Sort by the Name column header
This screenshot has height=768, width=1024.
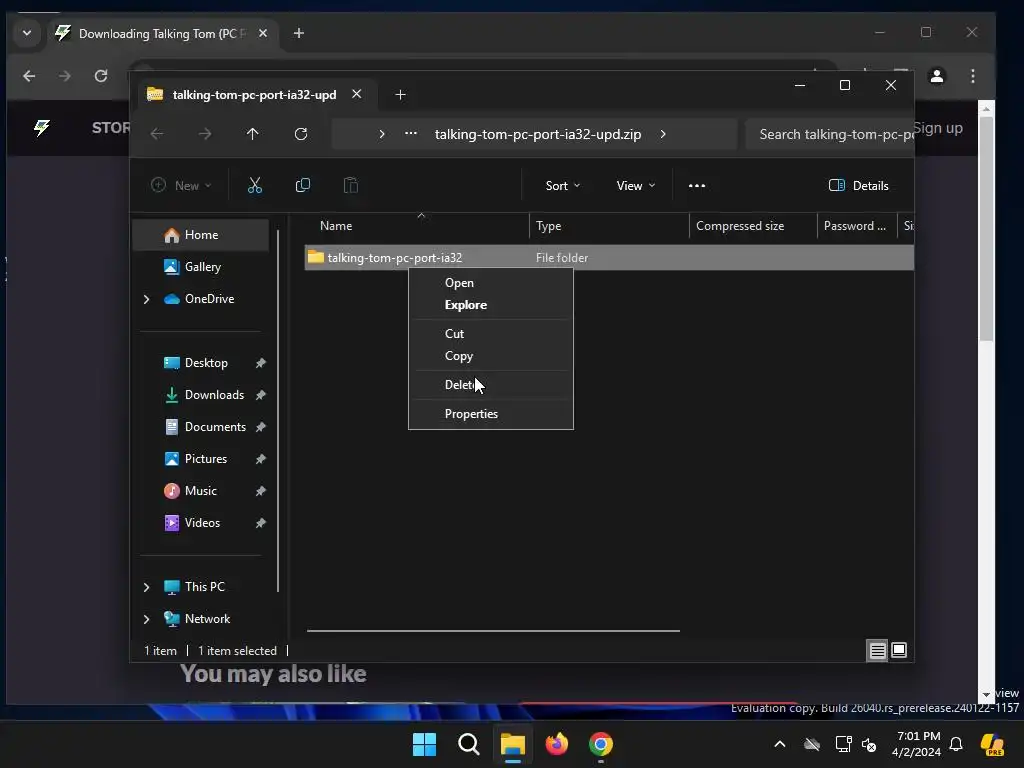[417, 226]
